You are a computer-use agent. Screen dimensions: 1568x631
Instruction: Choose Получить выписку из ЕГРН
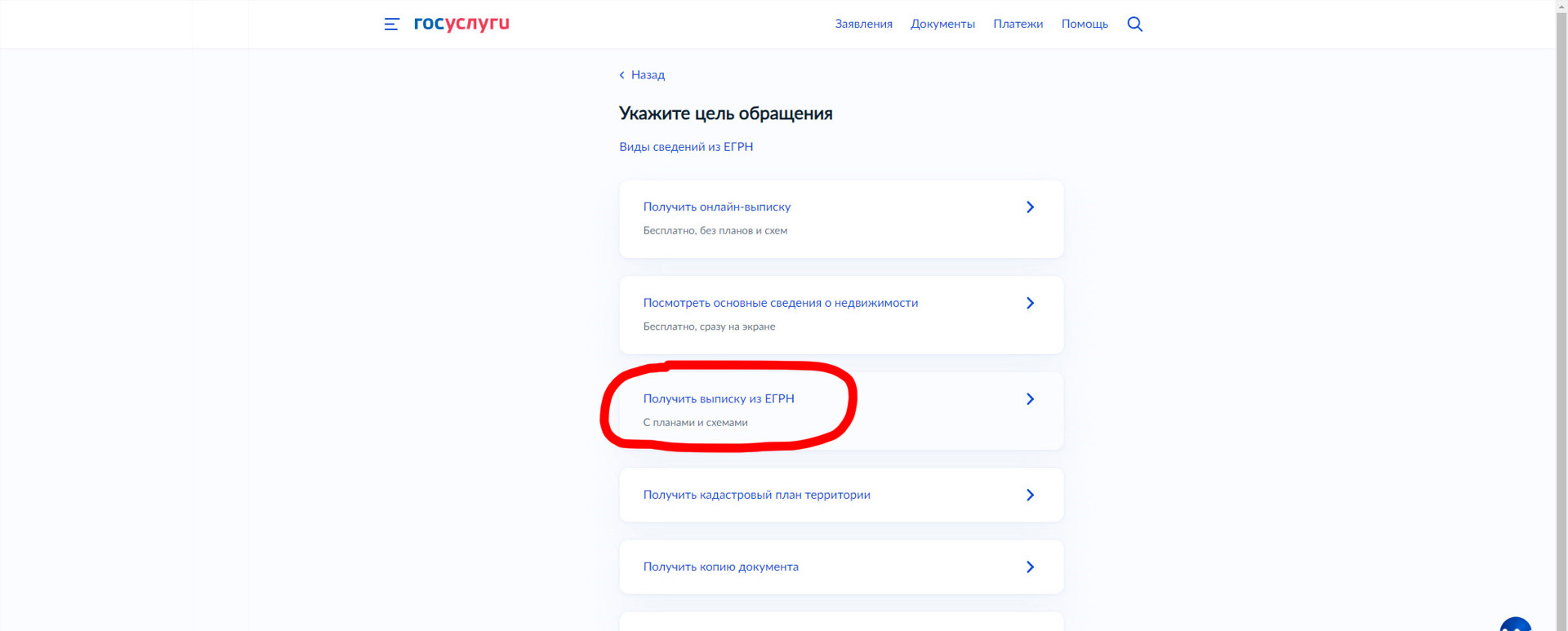click(841, 411)
